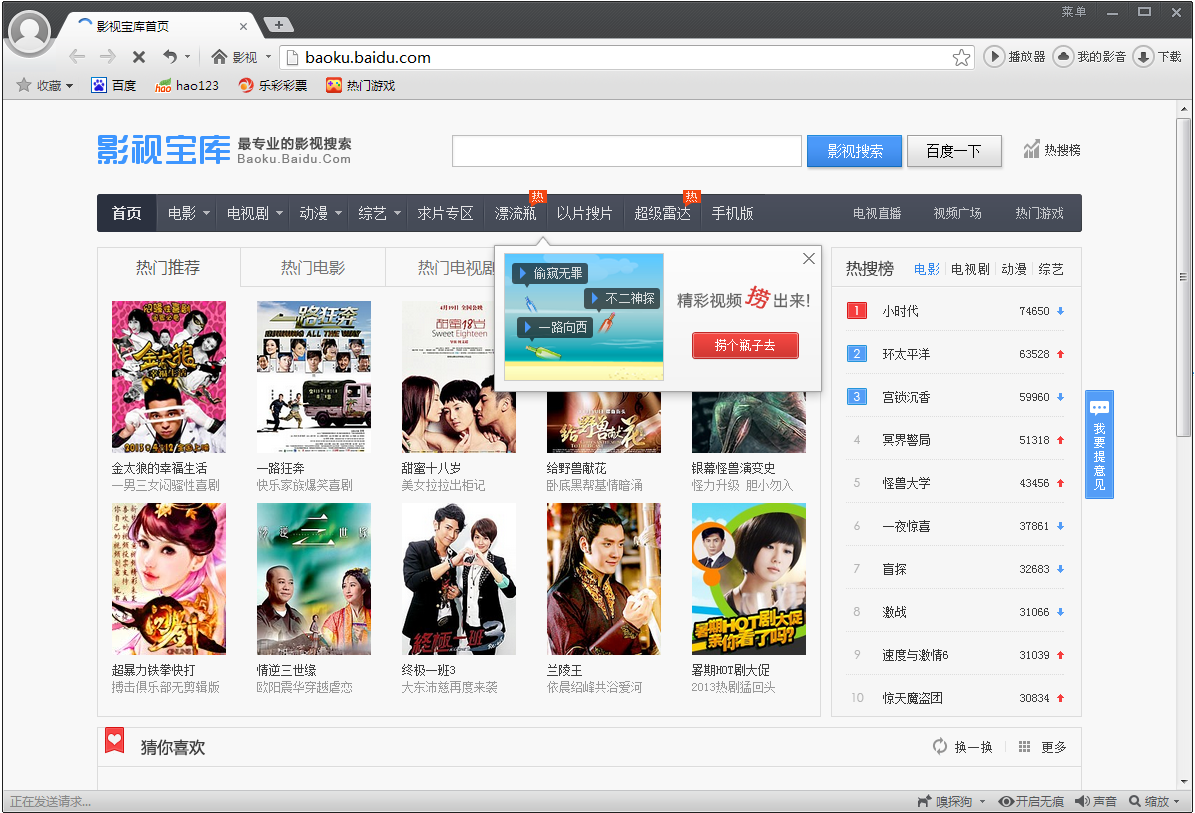Adjust page zoom with 缩放 control
The height and width of the screenshot is (813, 1195).
point(1150,802)
